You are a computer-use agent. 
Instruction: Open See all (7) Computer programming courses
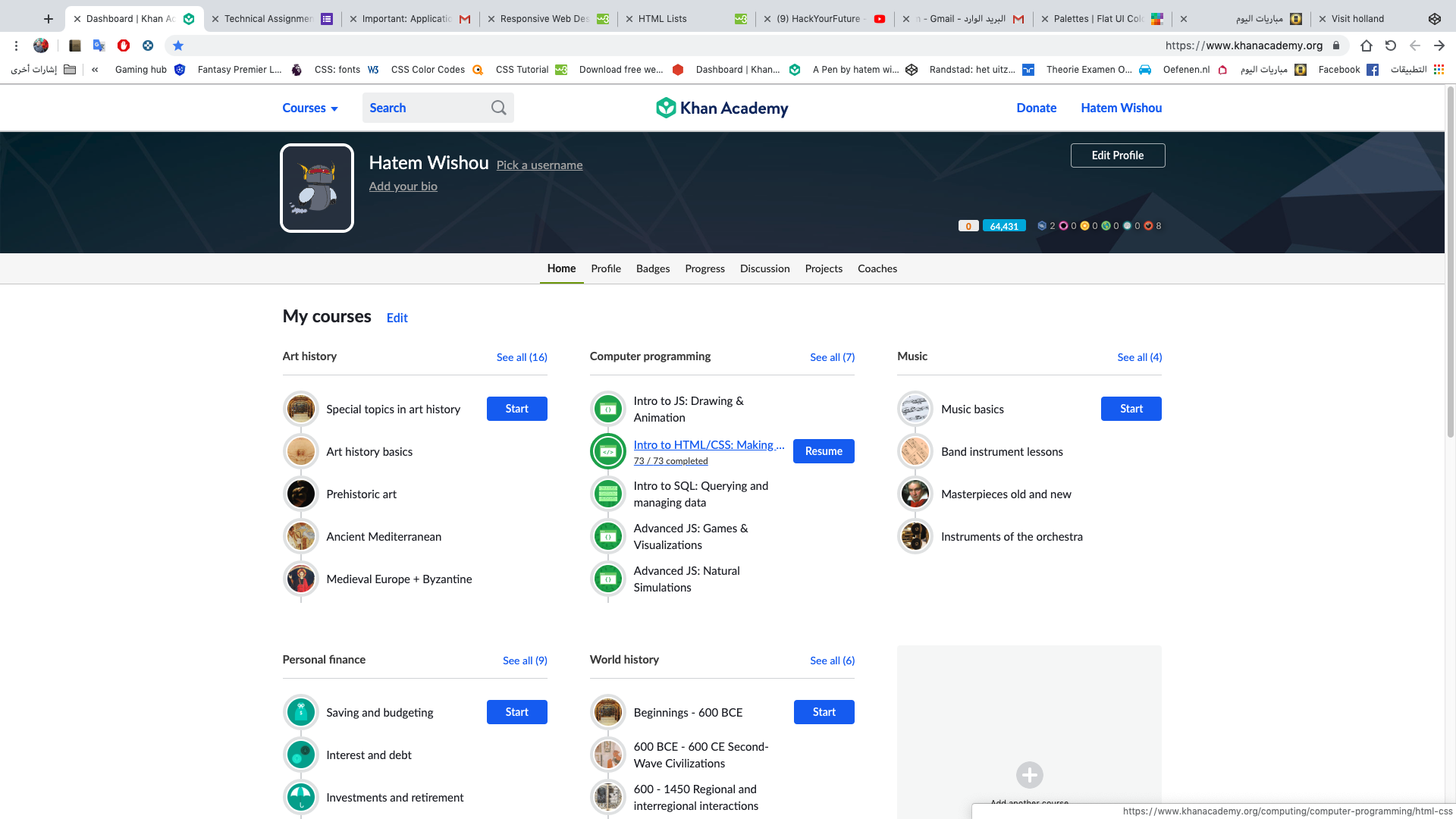832,357
